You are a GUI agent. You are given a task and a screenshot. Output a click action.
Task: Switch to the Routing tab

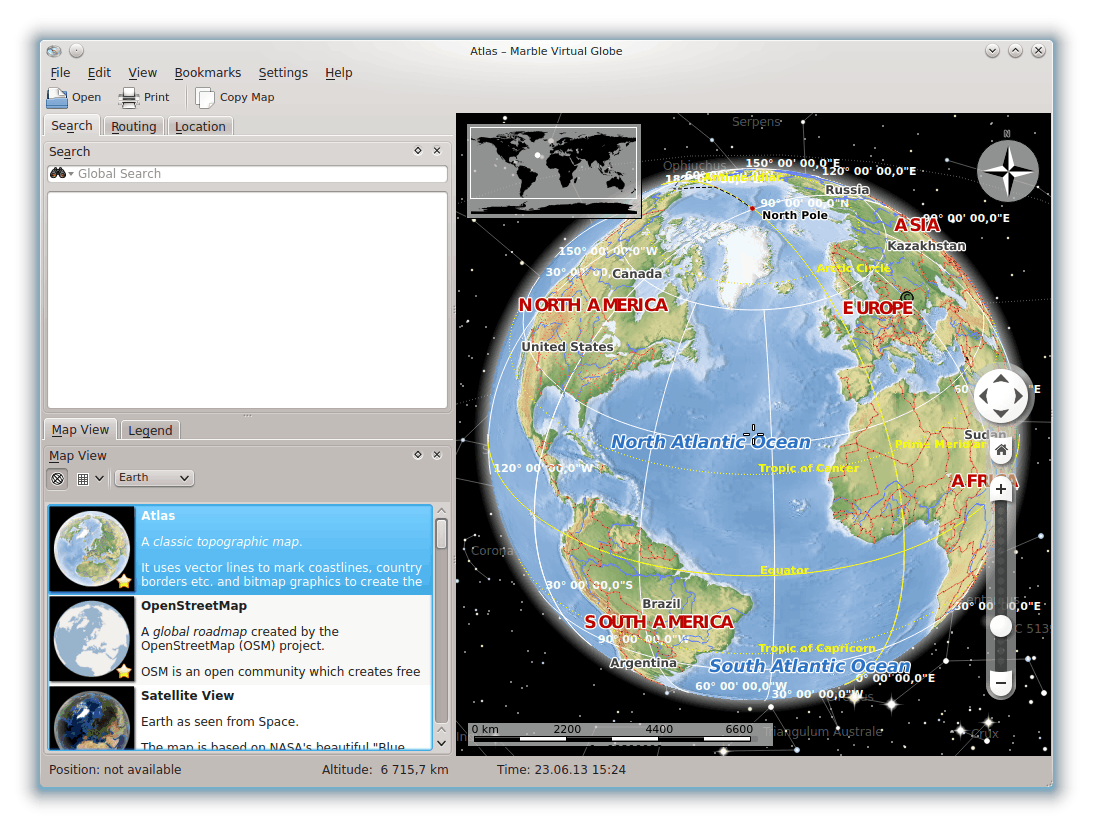click(x=134, y=126)
